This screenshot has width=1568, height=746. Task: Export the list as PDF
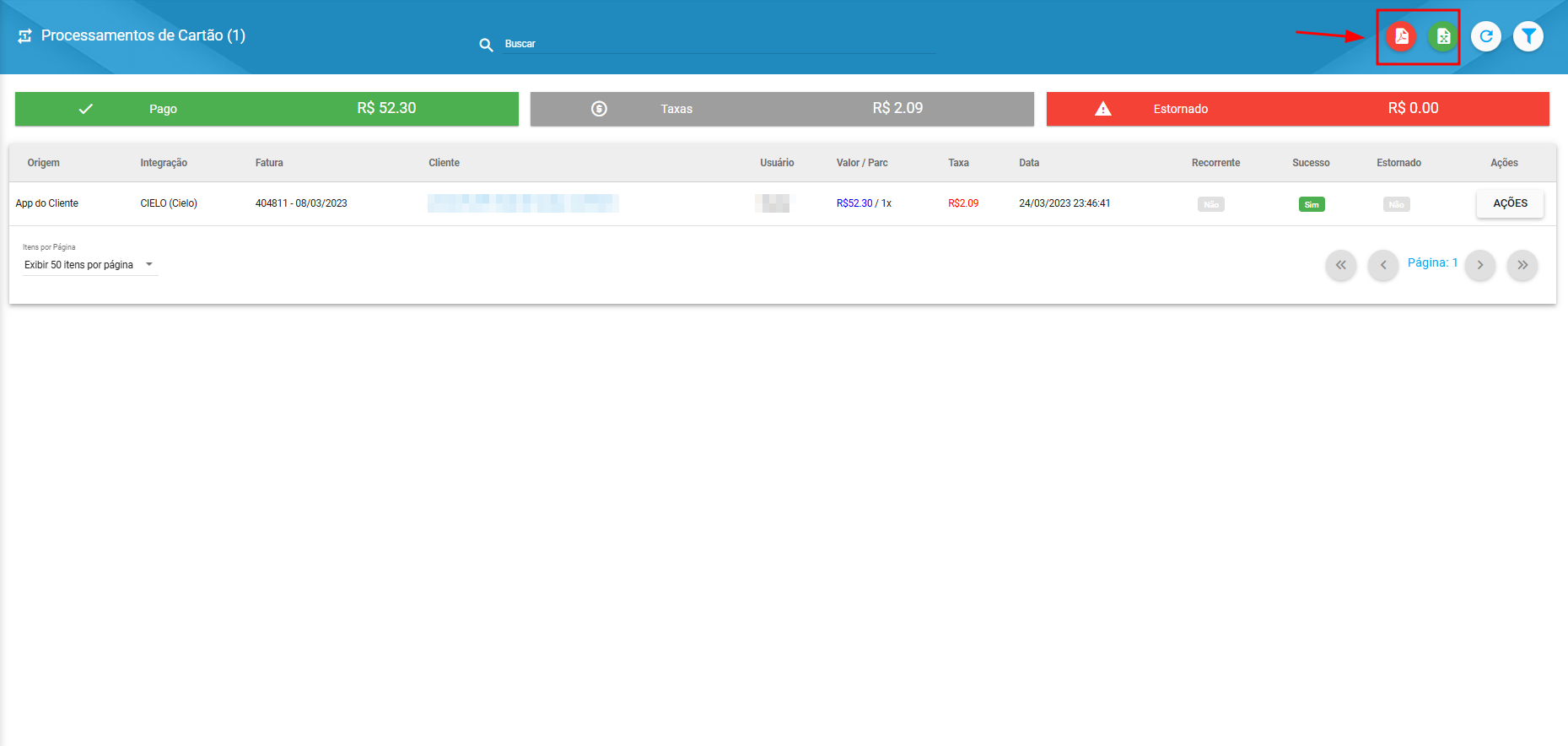point(1401,36)
